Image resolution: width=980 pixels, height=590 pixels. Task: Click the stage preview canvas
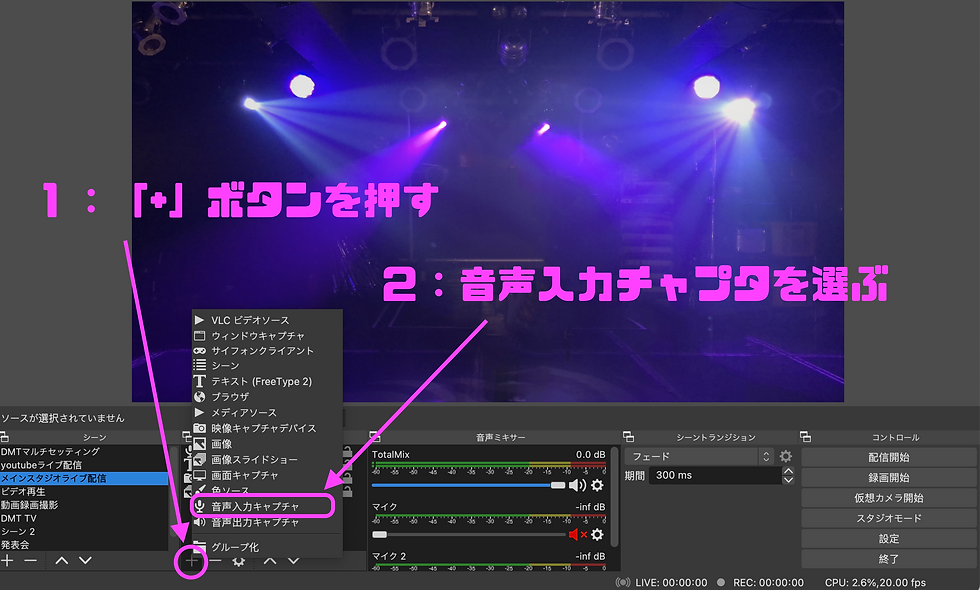coord(488,201)
